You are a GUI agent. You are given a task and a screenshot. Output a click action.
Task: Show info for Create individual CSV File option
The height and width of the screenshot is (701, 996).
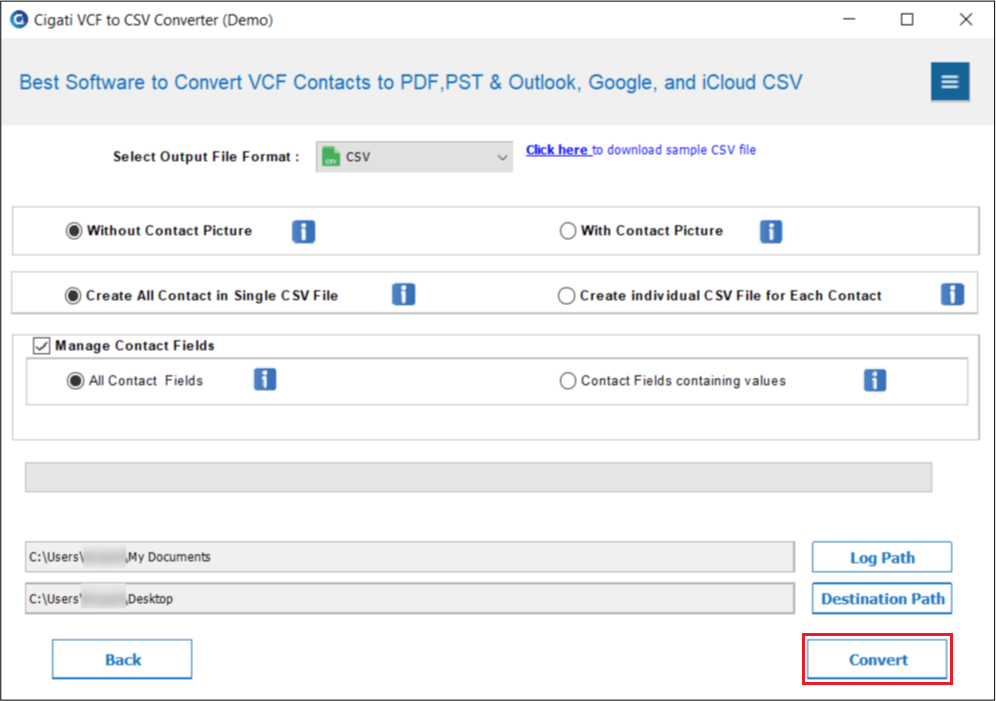(x=952, y=295)
